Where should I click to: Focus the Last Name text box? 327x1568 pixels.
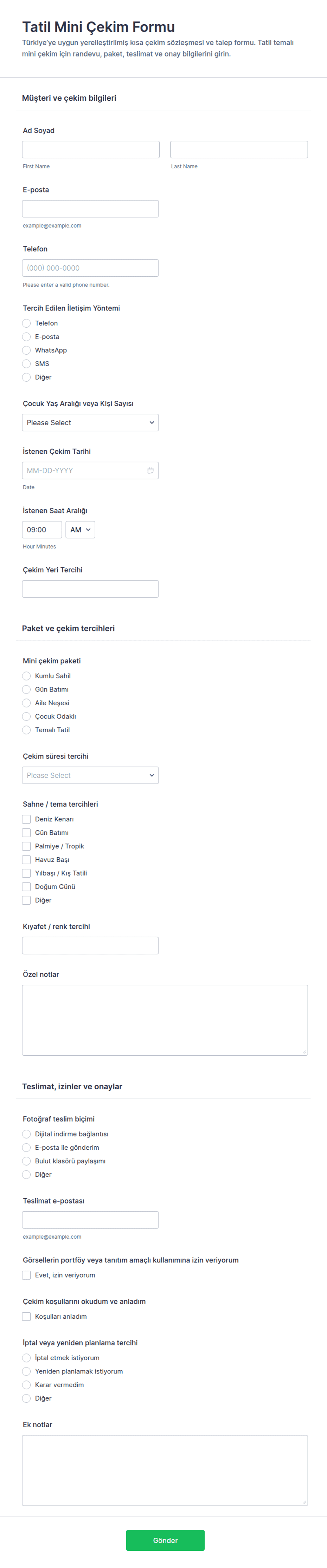click(239, 150)
